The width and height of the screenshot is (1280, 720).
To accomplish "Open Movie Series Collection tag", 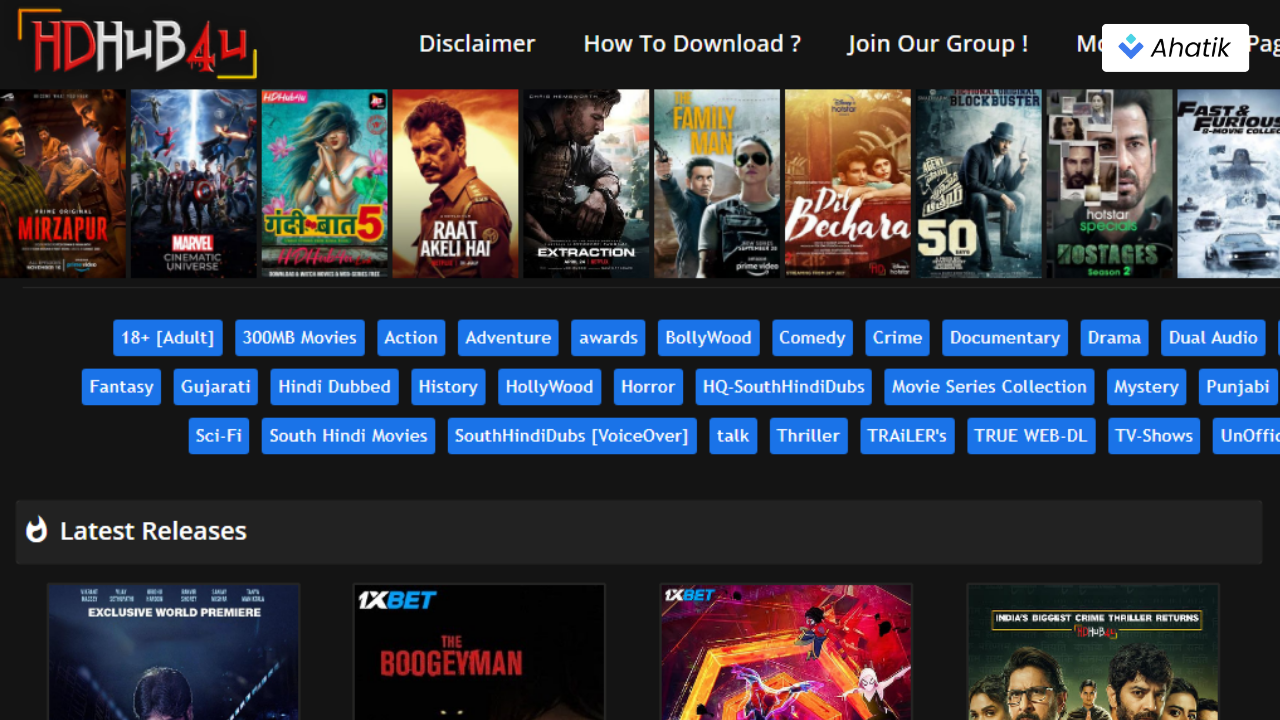I will [989, 387].
